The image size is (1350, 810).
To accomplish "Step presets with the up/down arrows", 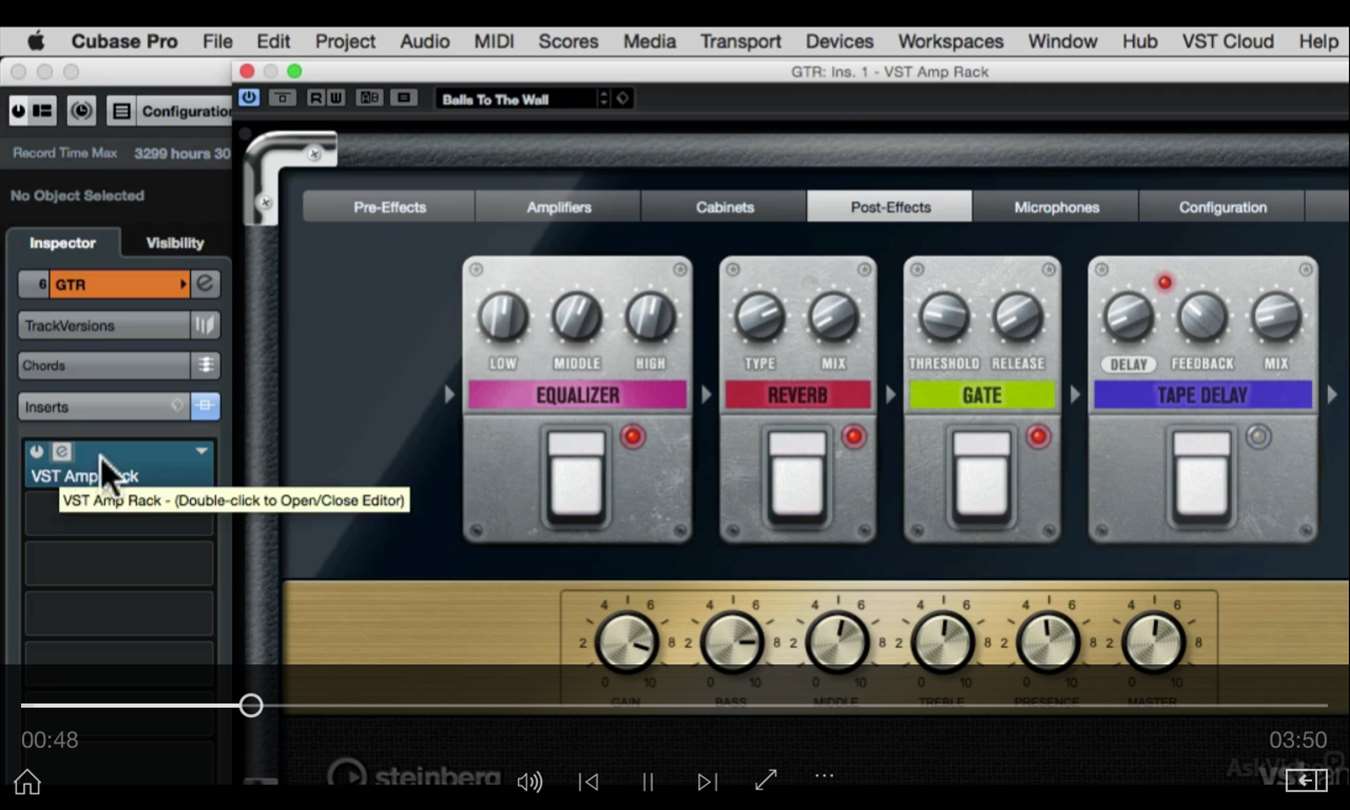I will 603,99.
